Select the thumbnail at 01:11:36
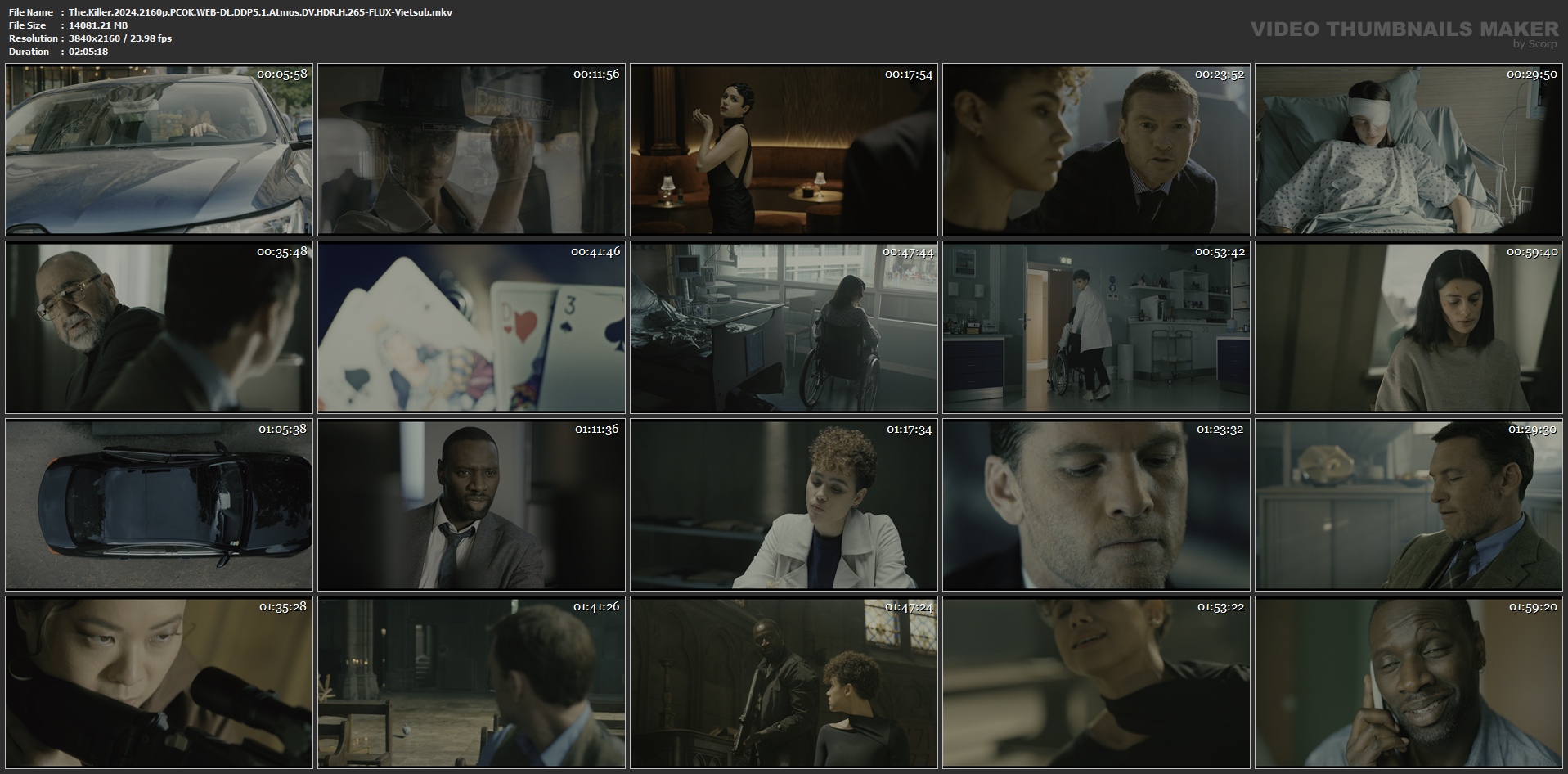This screenshot has width=1568, height=774. pos(471,505)
